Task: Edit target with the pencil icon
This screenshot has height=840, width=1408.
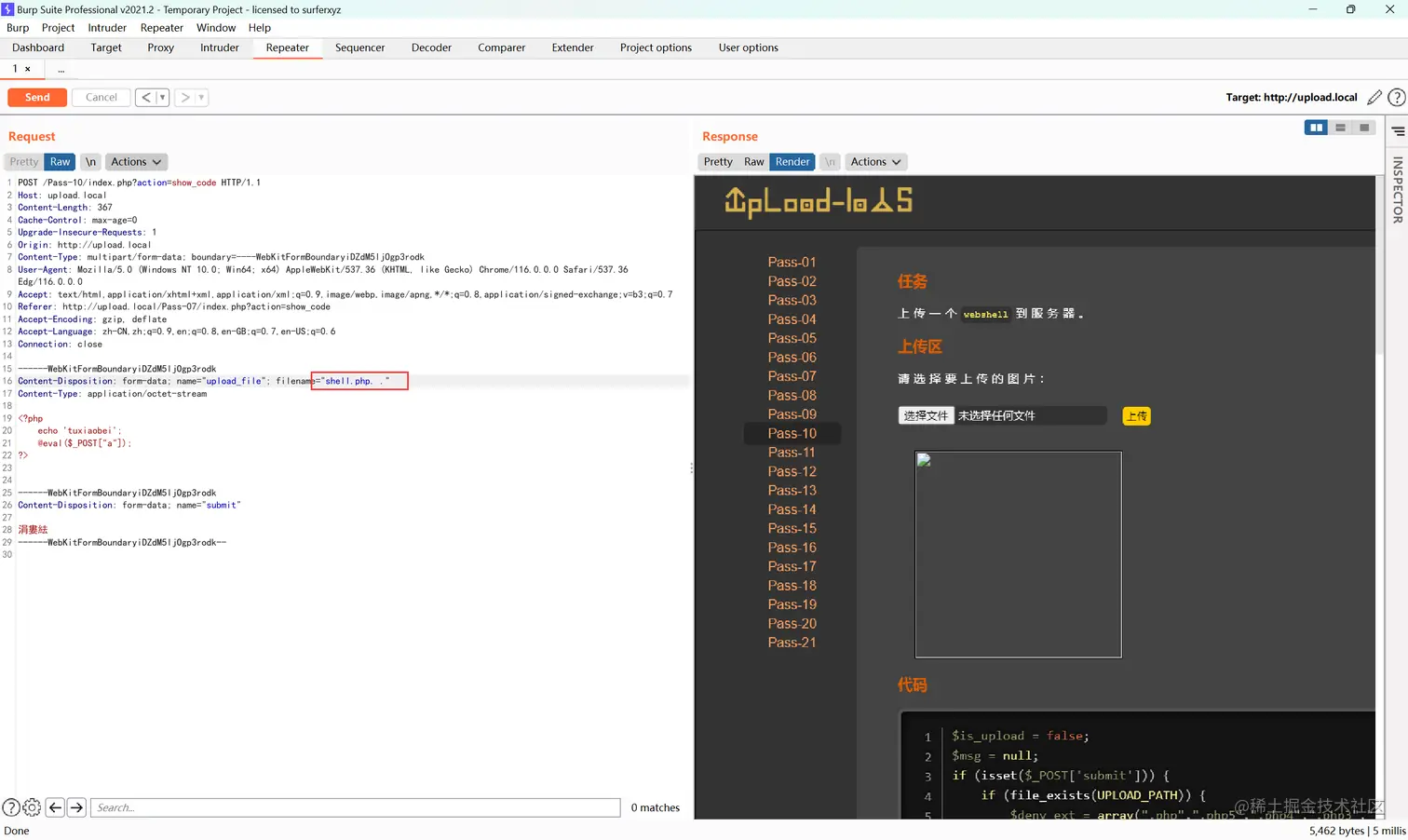Action: pyautogui.click(x=1374, y=97)
